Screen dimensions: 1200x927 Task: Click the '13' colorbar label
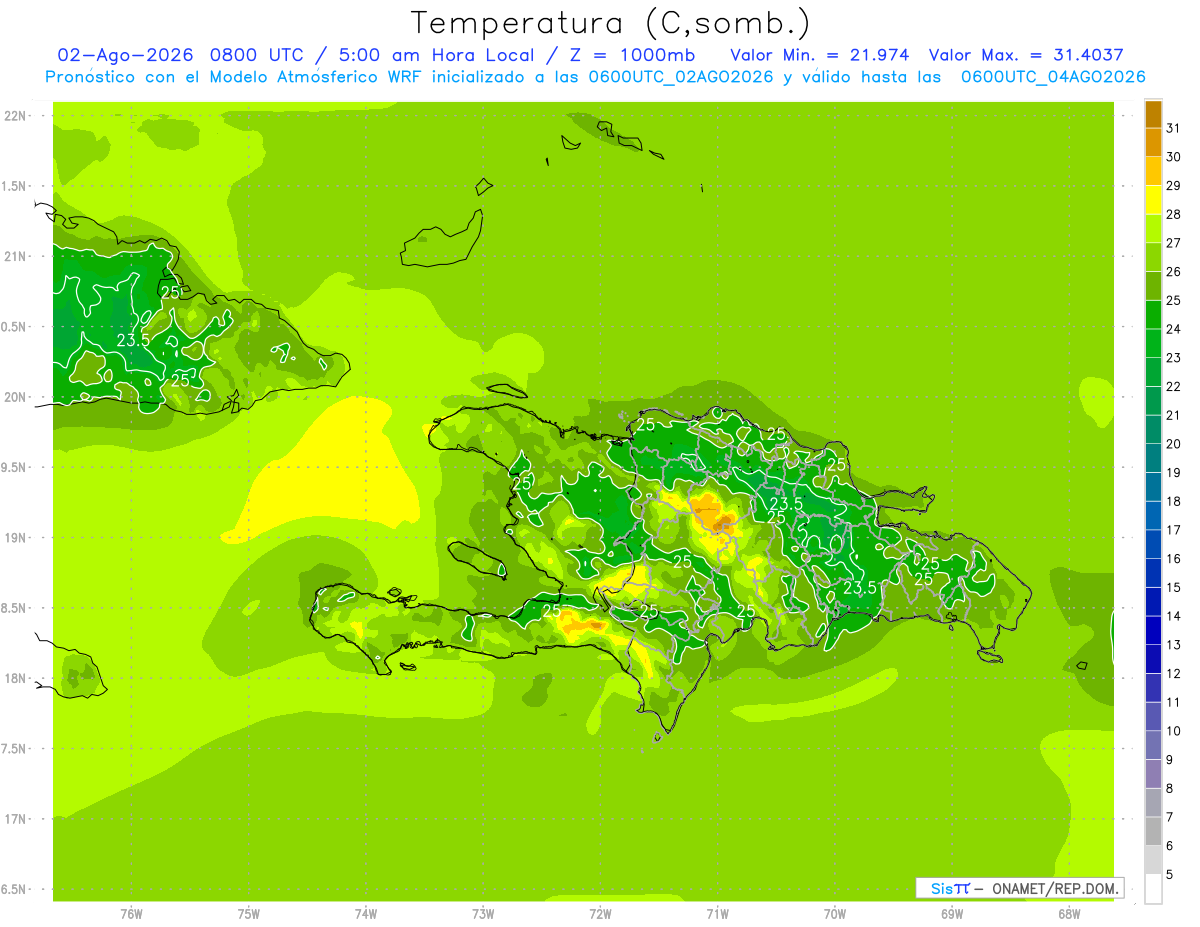[1173, 645]
